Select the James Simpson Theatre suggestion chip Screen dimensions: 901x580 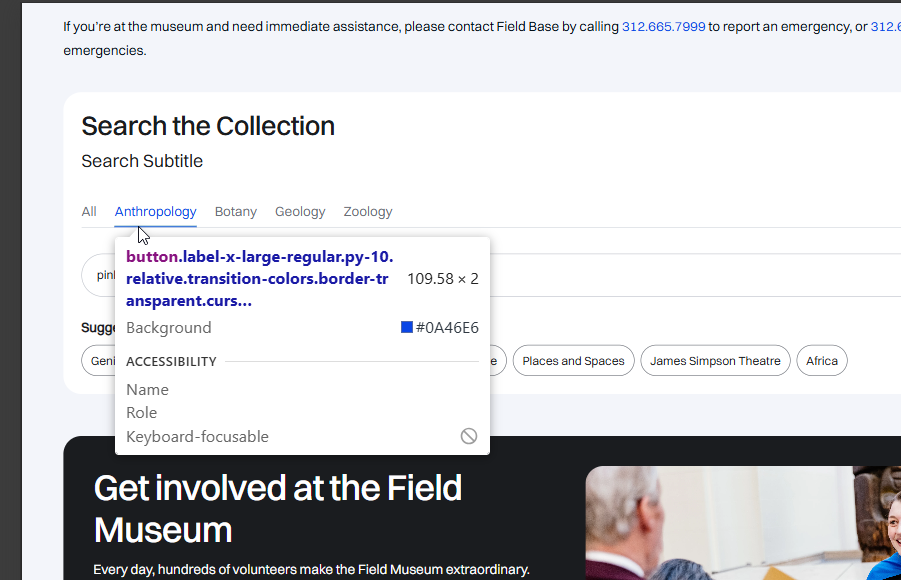[x=715, y=361]
